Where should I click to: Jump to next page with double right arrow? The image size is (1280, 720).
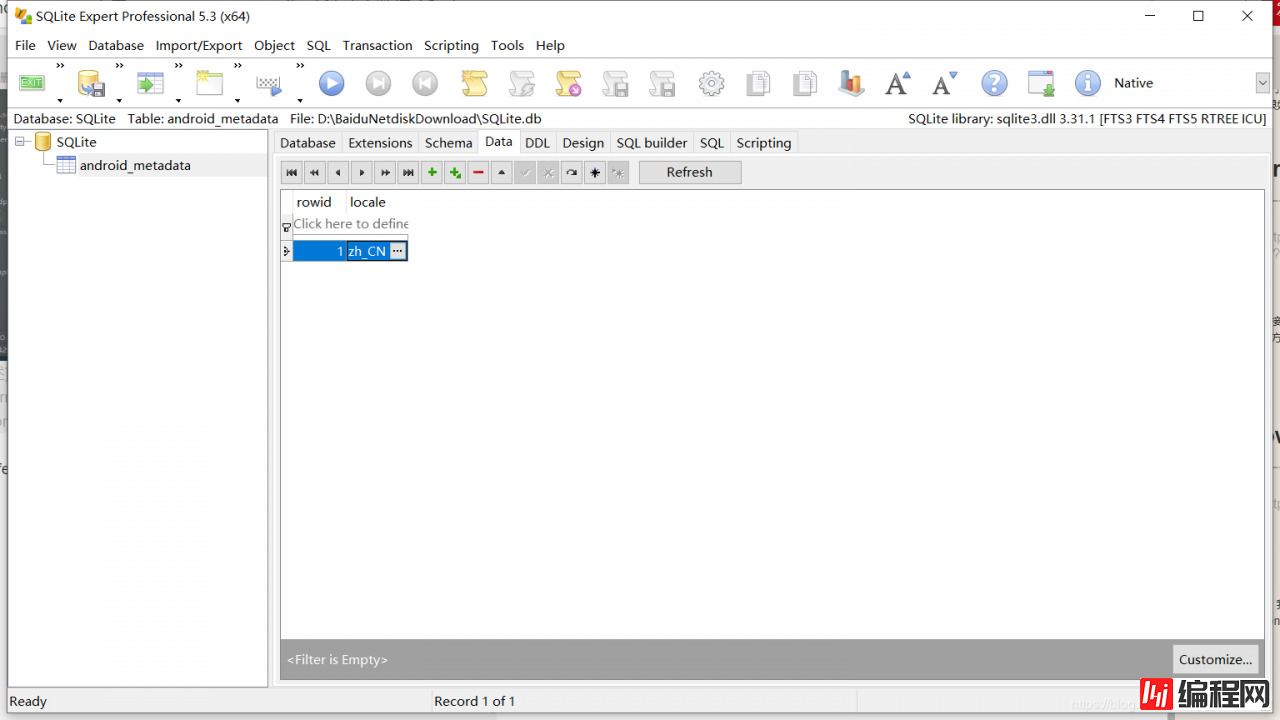tap(385, 172)
